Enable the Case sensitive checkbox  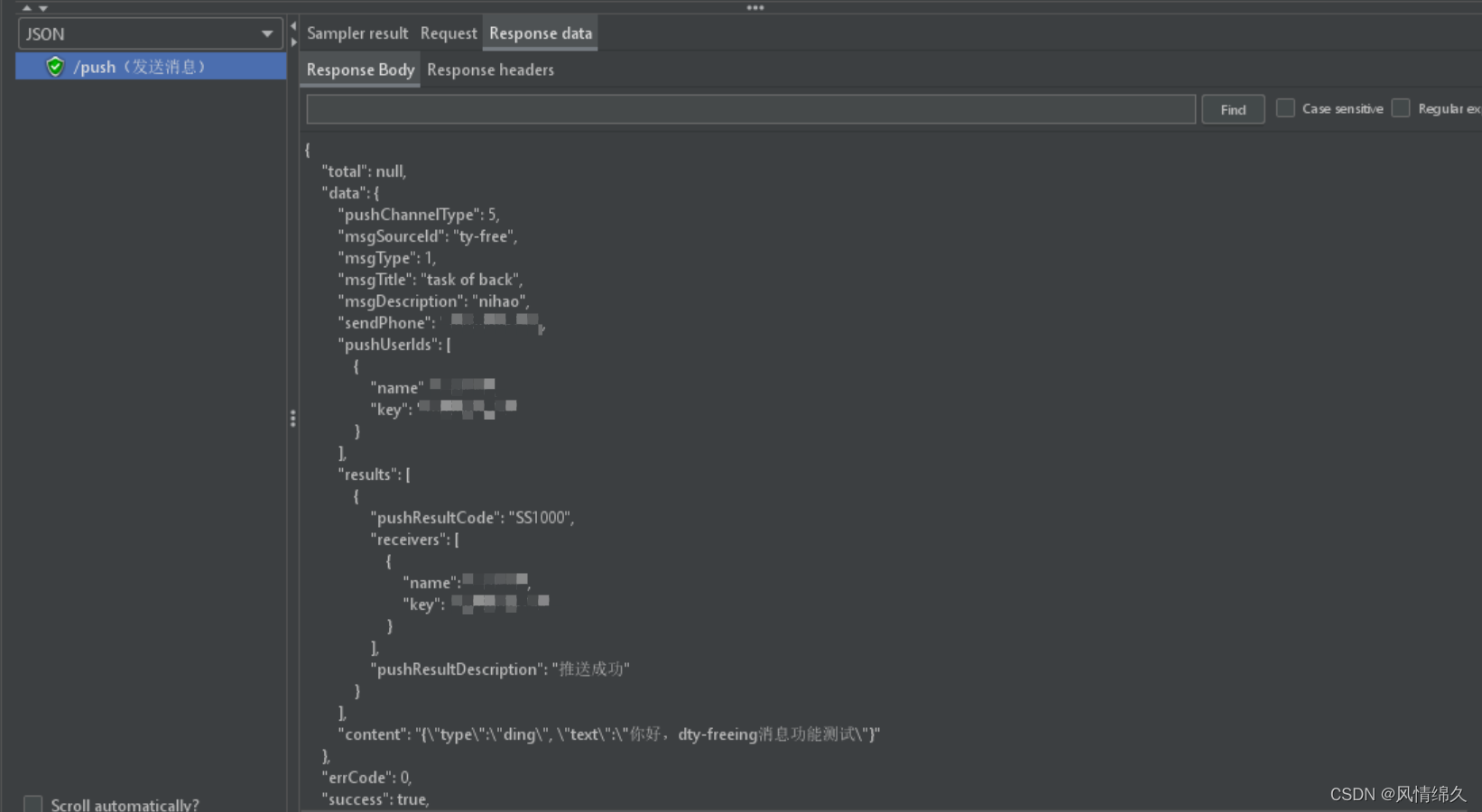click(x=1285, y=107)
